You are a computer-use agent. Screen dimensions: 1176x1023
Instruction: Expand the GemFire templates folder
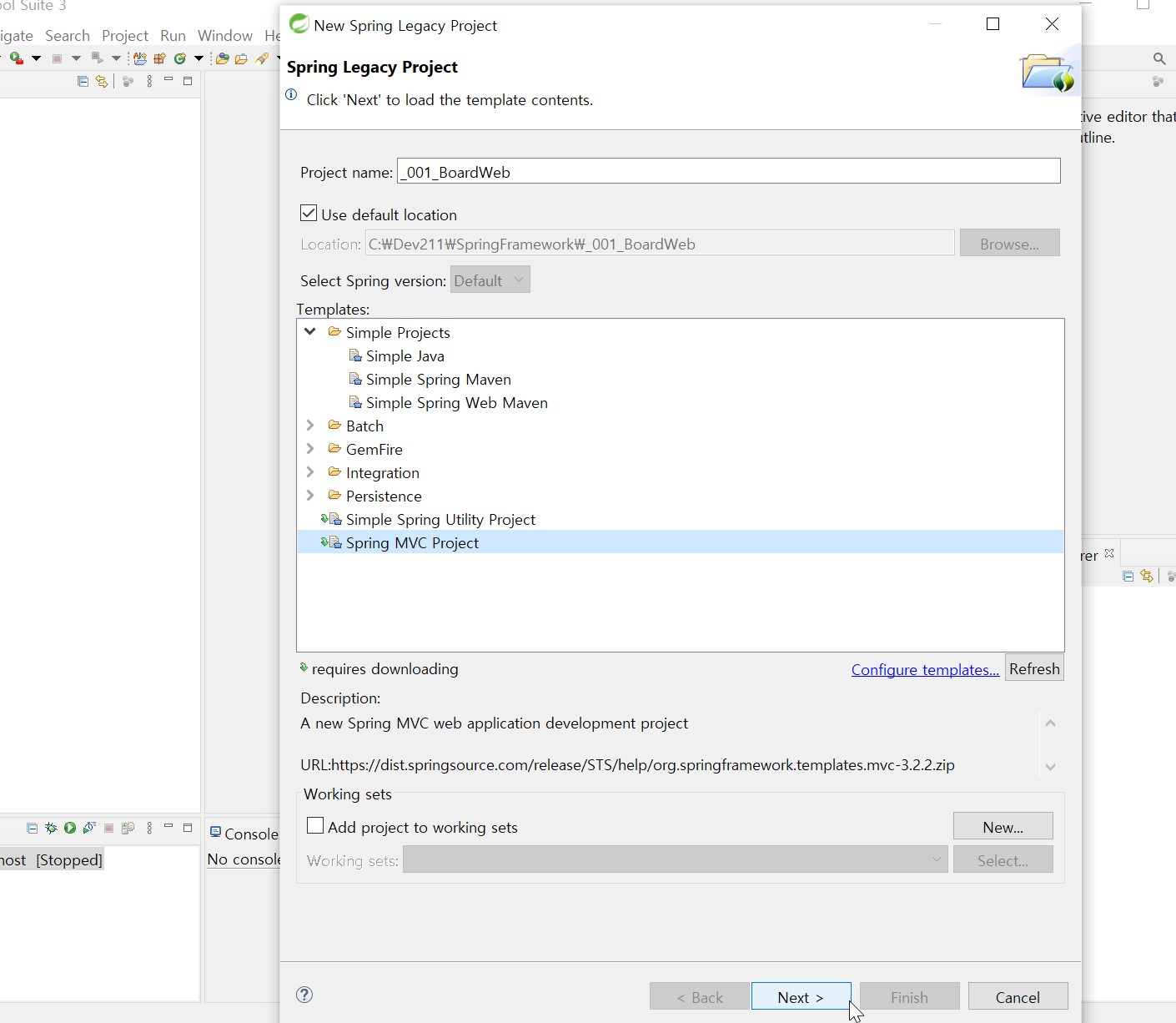pyautogui.click(x=310, y=448)
